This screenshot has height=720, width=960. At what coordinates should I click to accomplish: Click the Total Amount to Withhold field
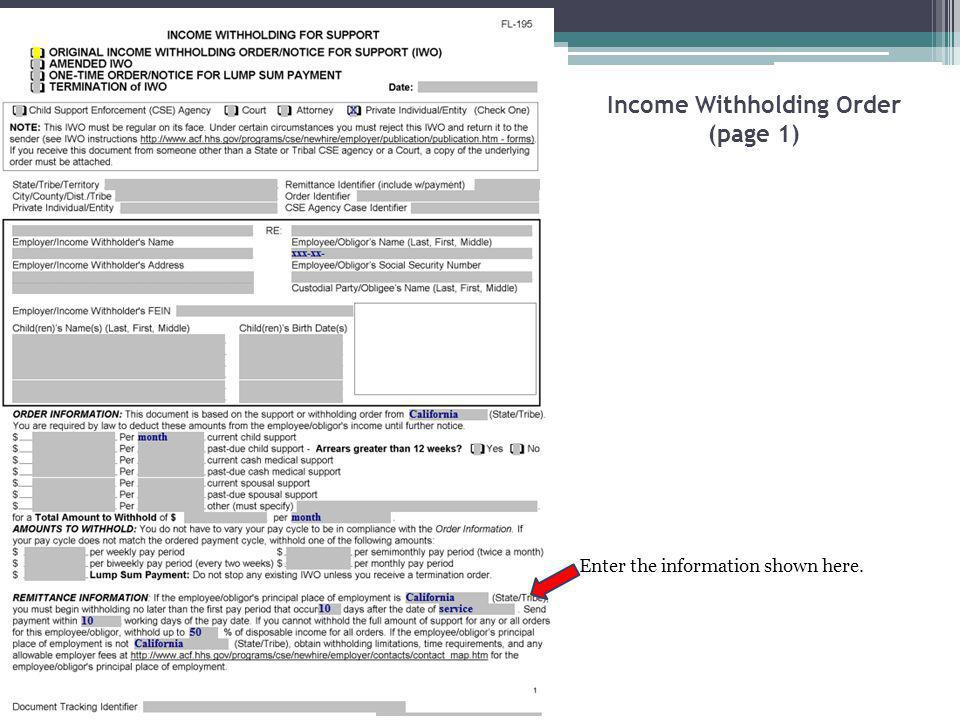(225, 519)
